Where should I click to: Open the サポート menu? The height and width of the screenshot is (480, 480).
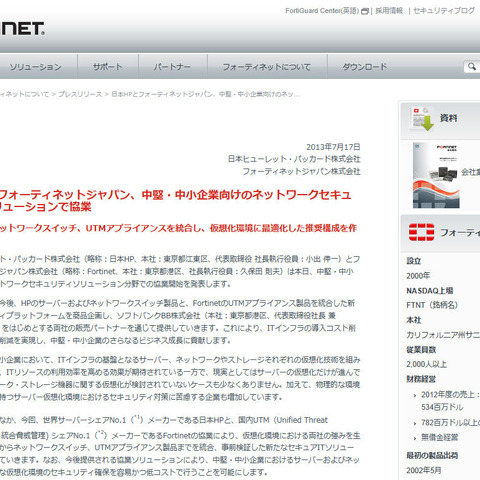coord(108,67)
